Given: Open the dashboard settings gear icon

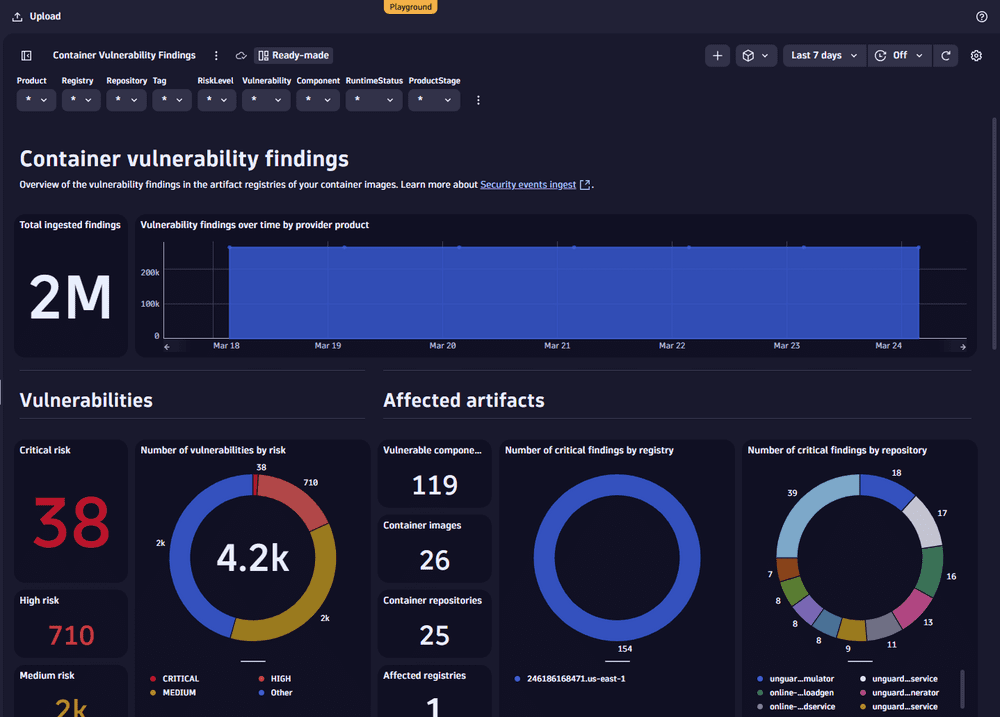Looking at the screenshot, I should point(976,55).
